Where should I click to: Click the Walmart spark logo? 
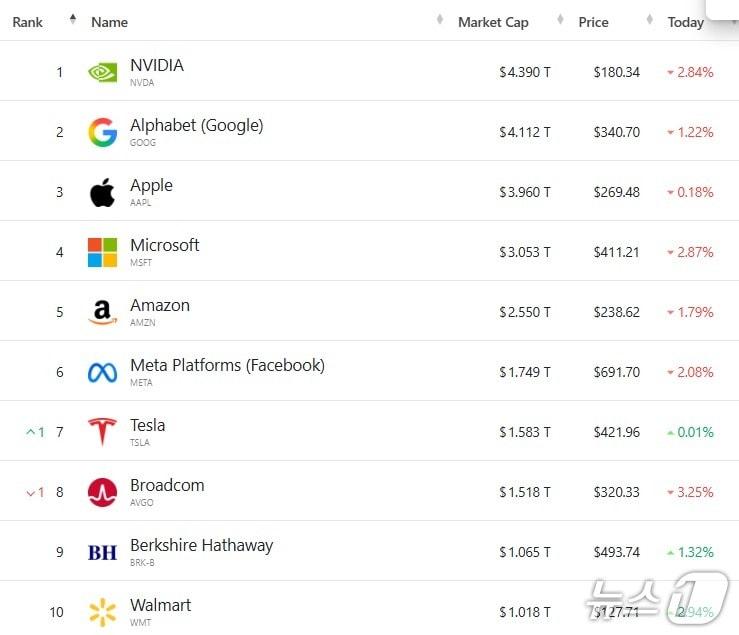coord(102,612)
